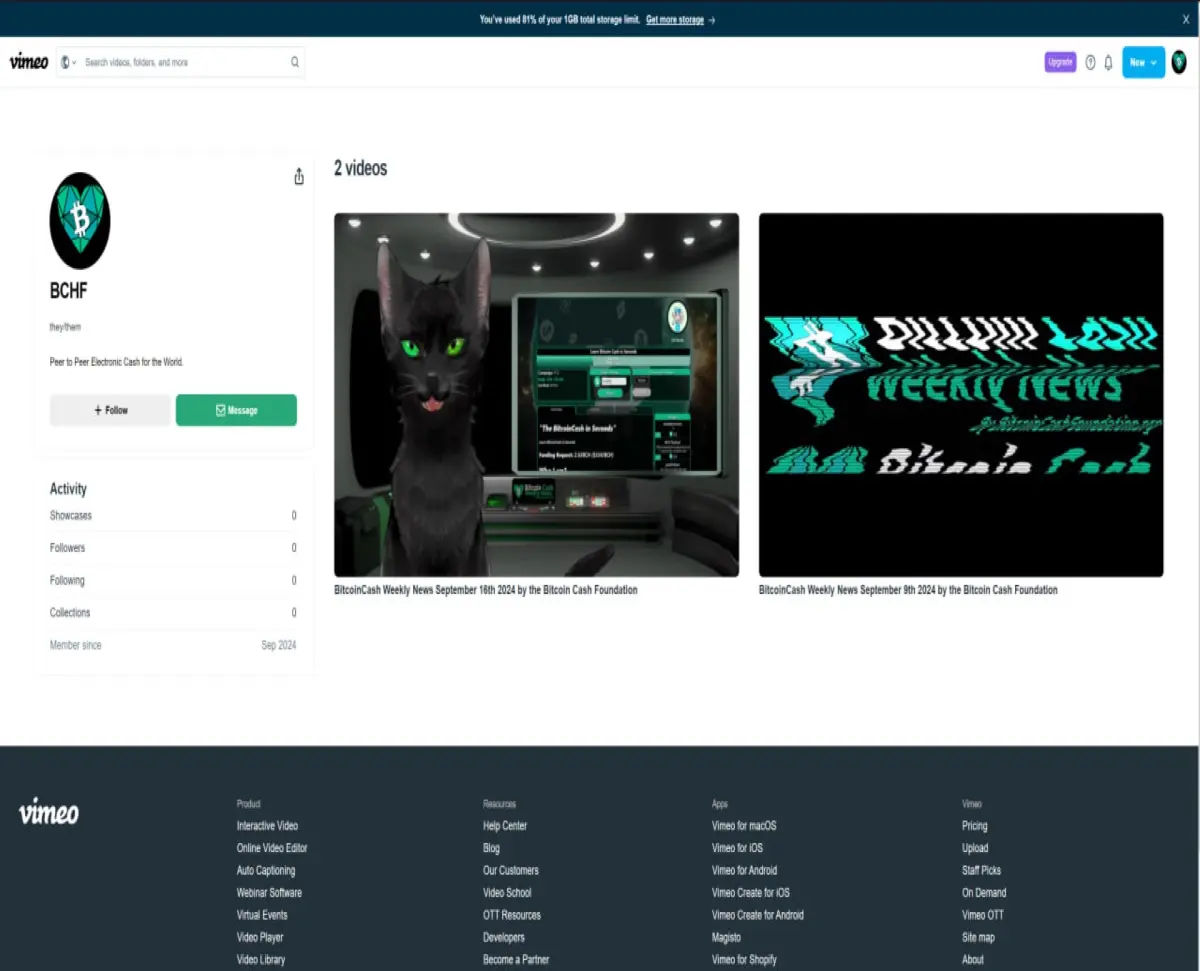Open OTT Resources footer link

coord(512,915)
